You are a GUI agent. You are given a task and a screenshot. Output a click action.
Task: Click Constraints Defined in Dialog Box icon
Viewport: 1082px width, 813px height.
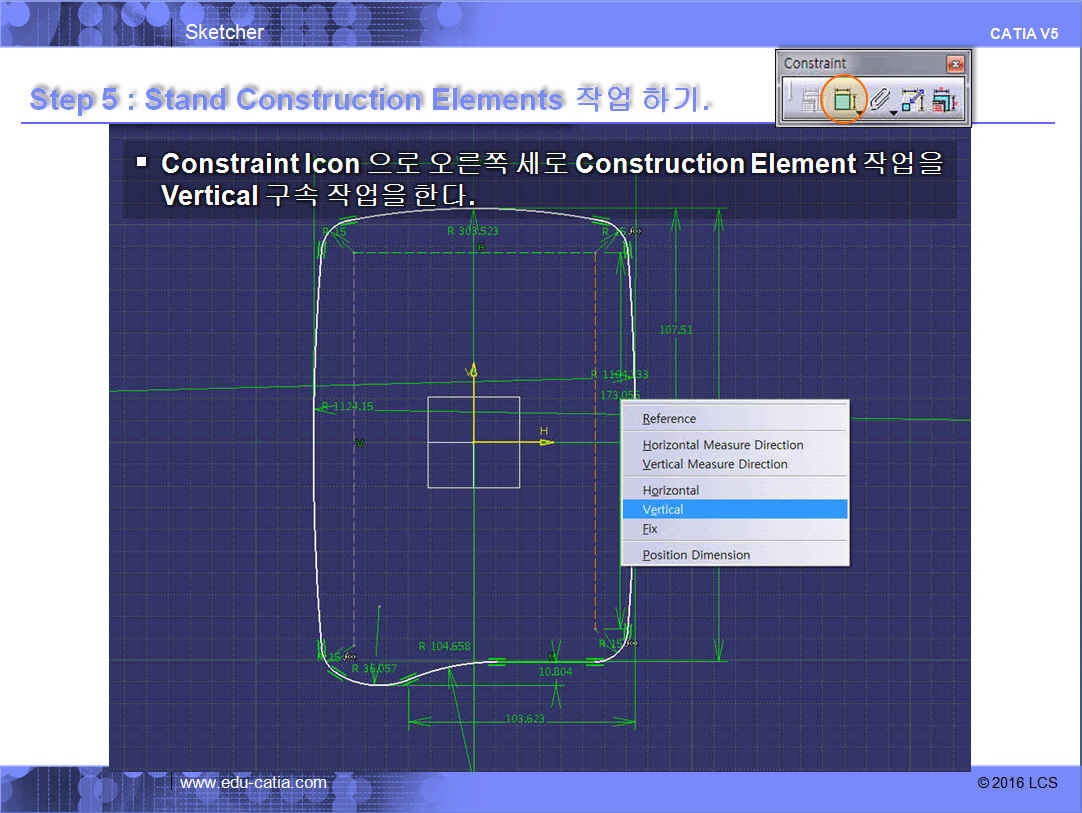click(x=809, y=100)
